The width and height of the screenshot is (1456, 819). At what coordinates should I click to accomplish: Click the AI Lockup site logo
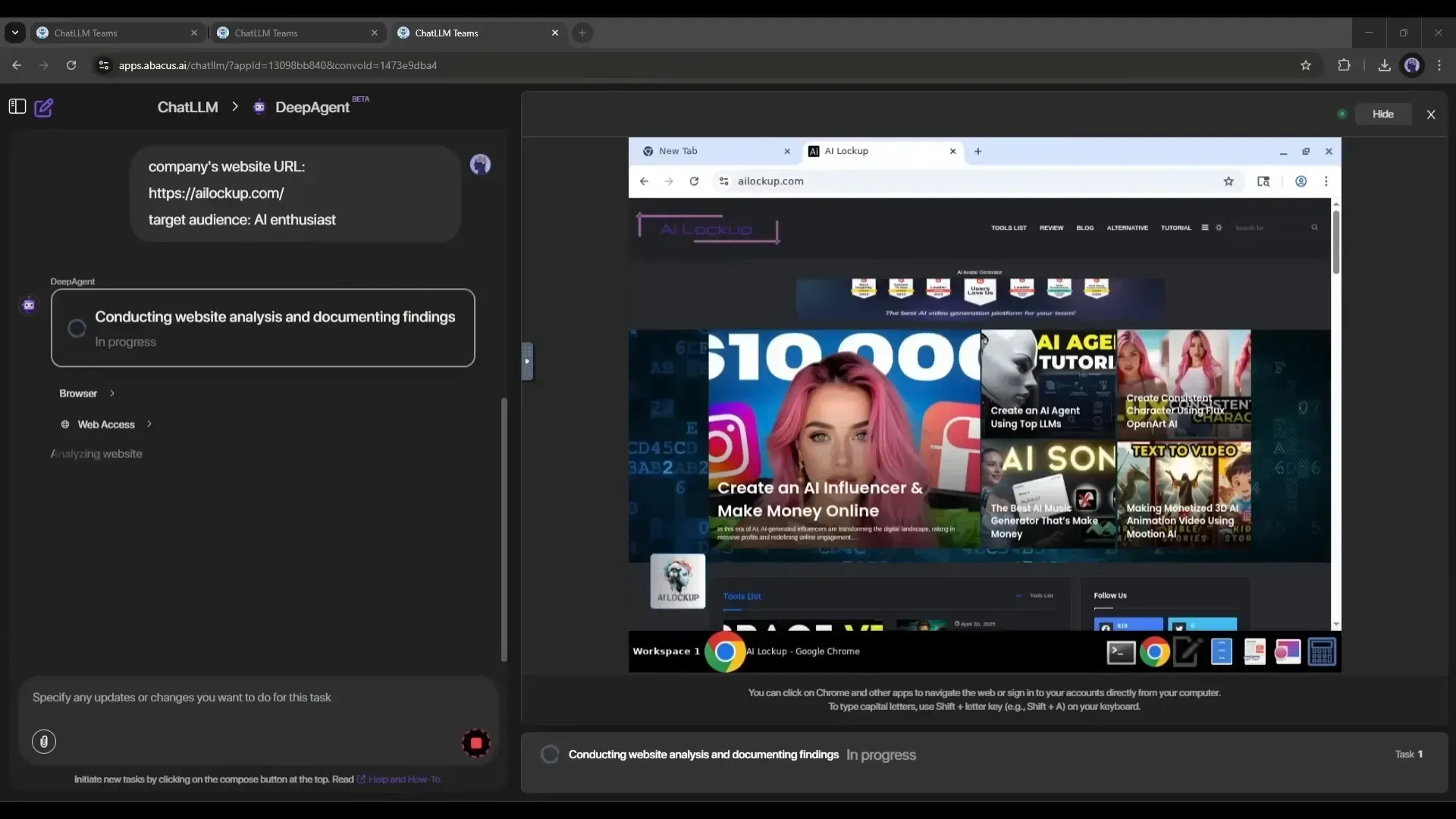pos(708,228)
